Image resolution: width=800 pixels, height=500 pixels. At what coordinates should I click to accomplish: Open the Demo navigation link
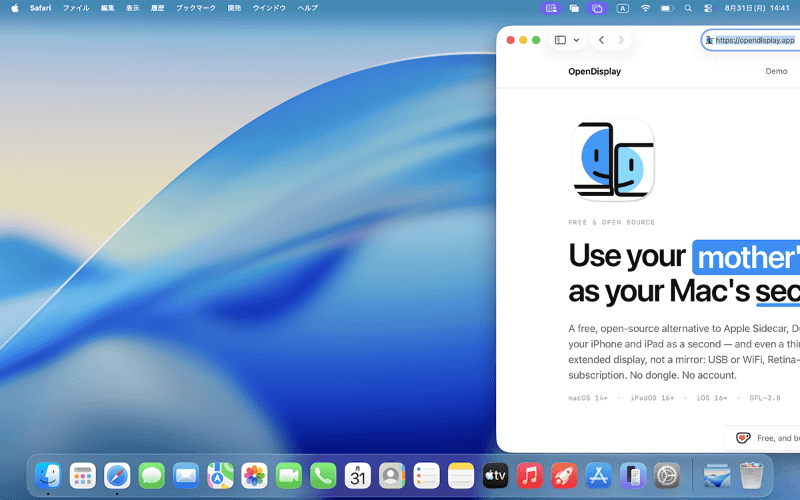pyautogui.click(x=776, y=71)
